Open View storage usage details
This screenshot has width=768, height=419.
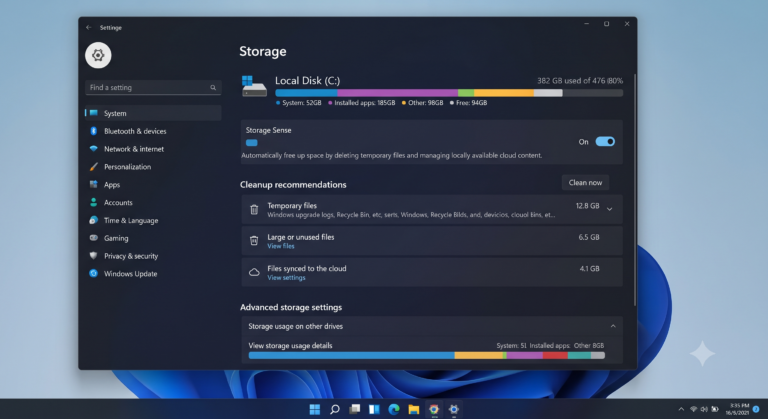(290, 345)
